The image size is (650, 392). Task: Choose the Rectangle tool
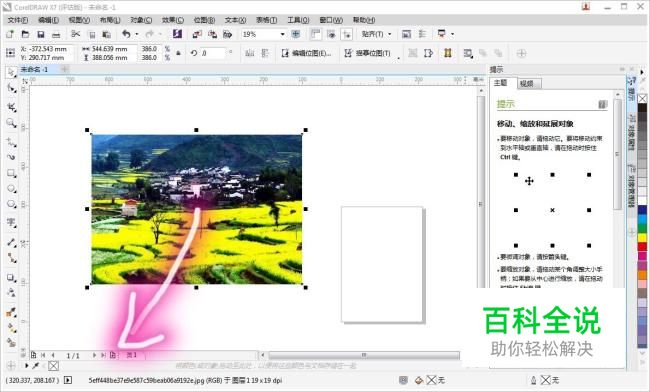(x=11, y=173)
